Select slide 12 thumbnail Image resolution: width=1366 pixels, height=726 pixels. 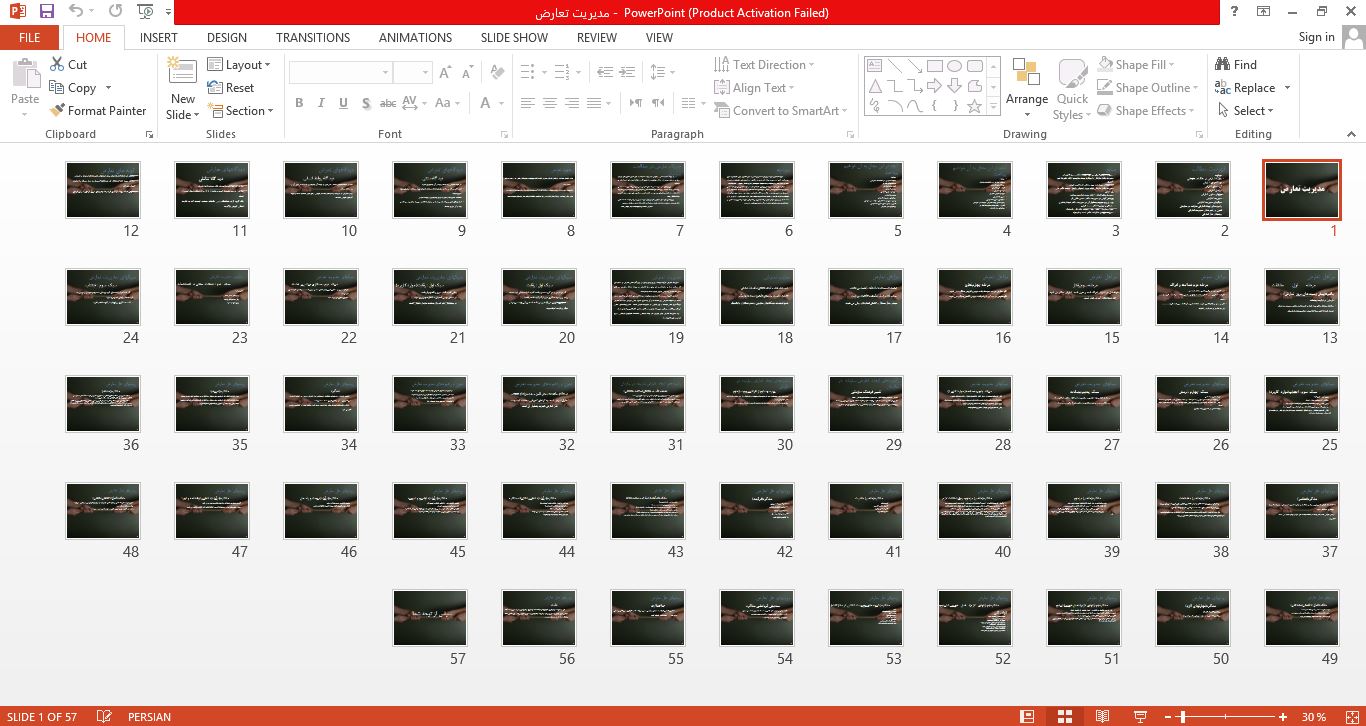103,189
